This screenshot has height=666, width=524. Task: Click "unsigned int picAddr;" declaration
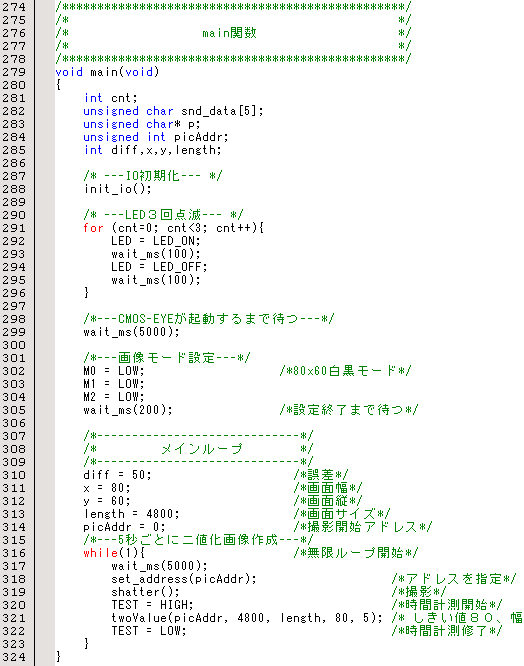pyautogui.click(x=155, y=137)
